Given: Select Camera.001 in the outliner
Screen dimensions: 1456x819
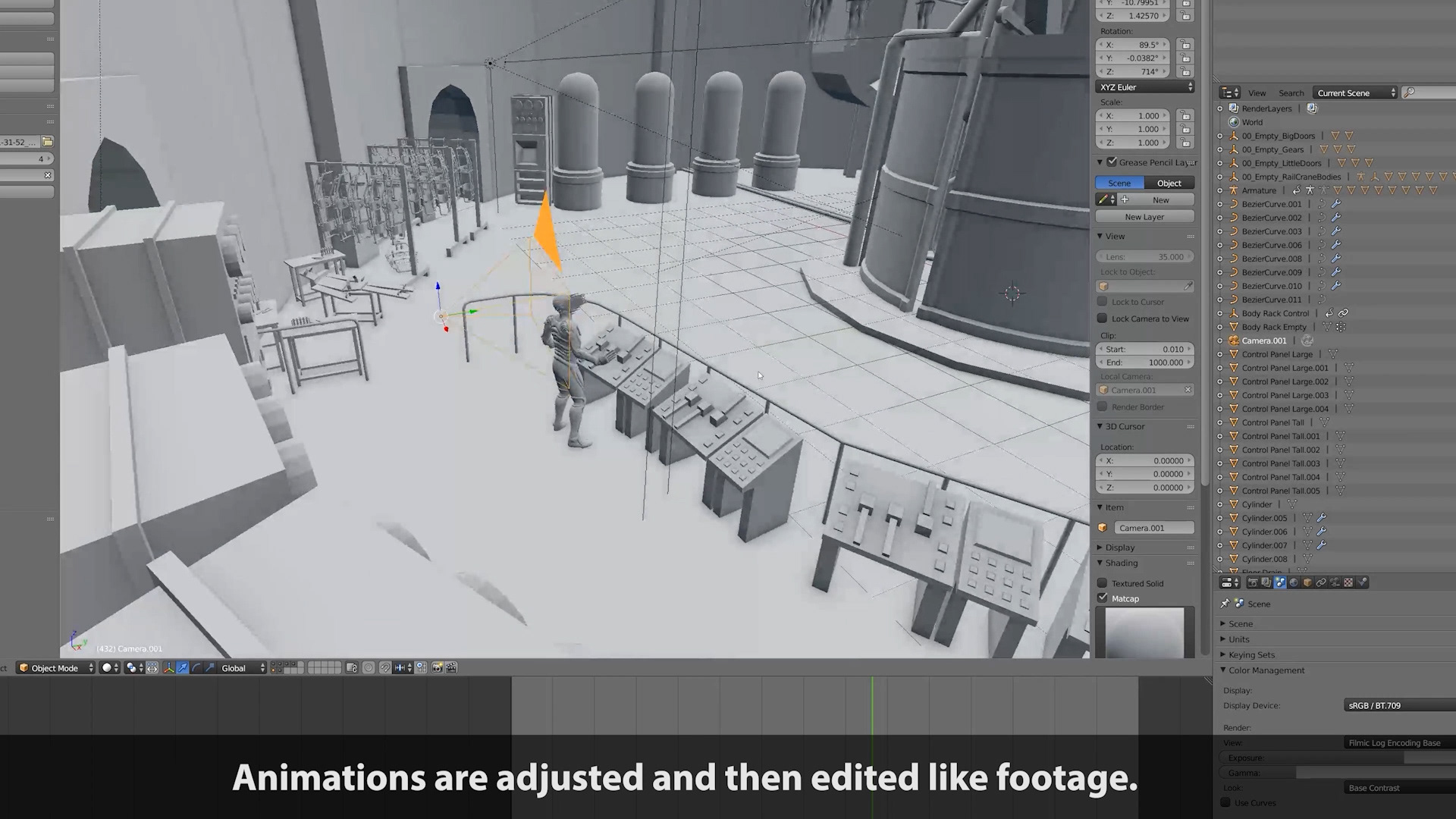Looking at the screenshot, I should [1263, 340].
